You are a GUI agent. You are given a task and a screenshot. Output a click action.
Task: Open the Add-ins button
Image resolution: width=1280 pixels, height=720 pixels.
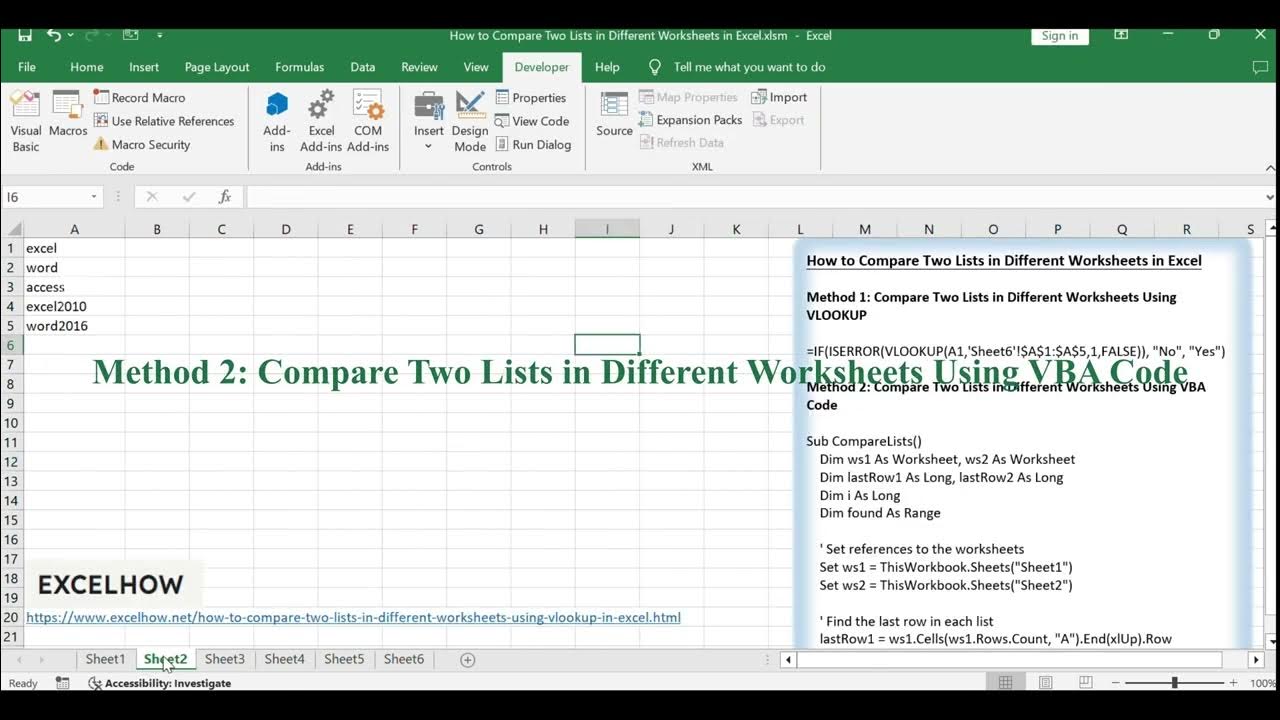click(x=277, y=121)
